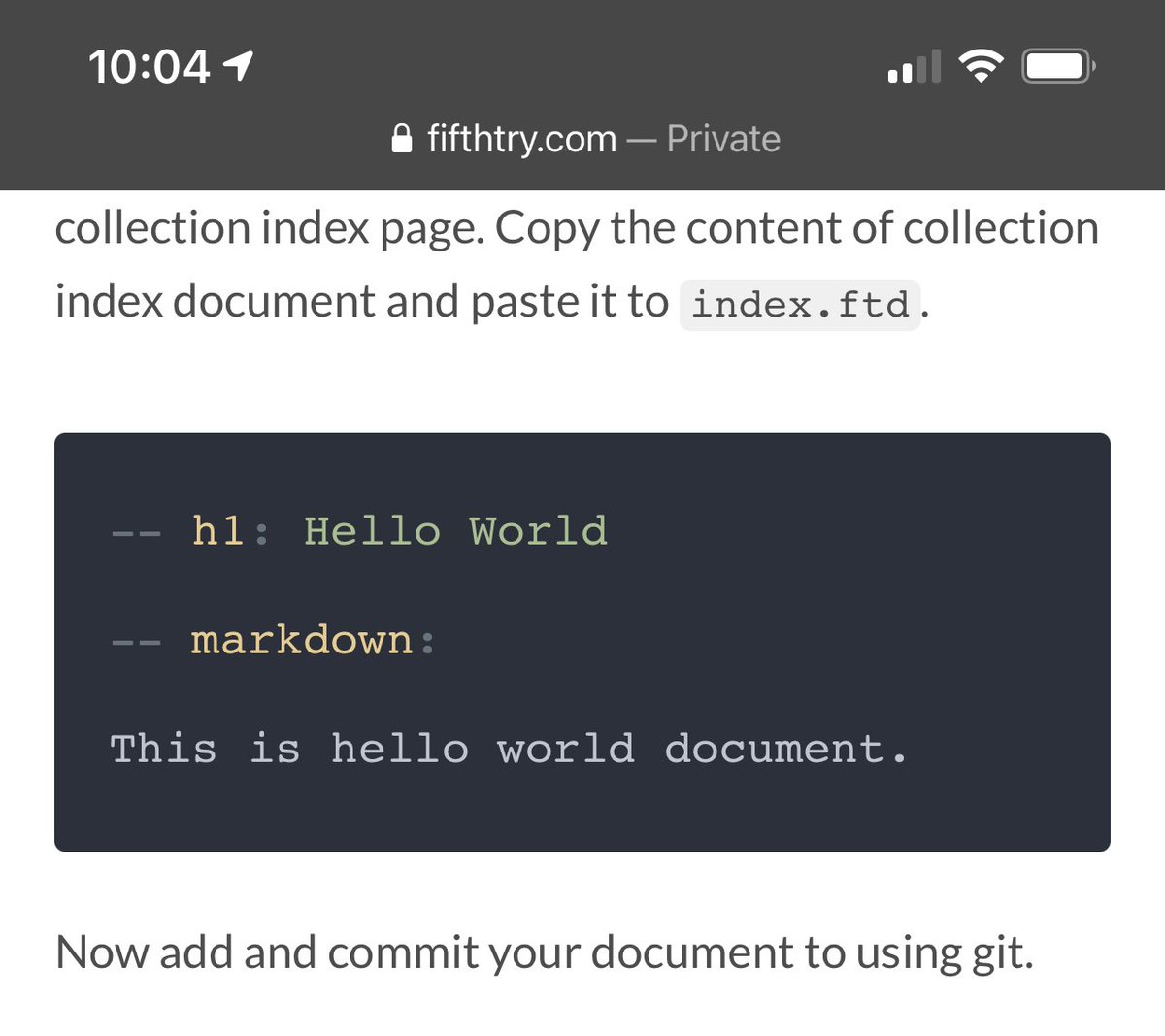Select the inline code index.ftd

tap(799, 302)
